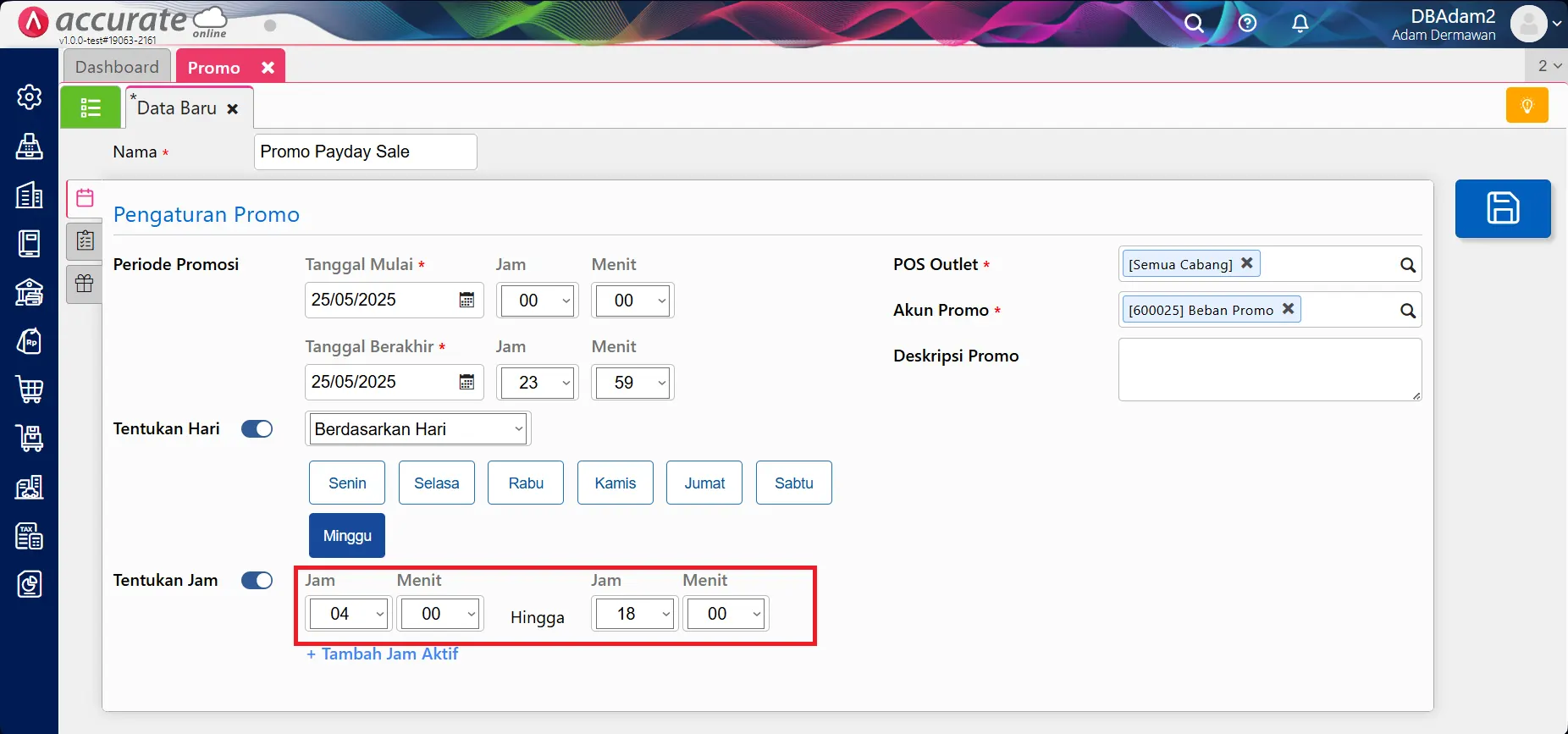
Task: Open the cash register module icon
Action: pyautogui.click(x=30, y=146)
